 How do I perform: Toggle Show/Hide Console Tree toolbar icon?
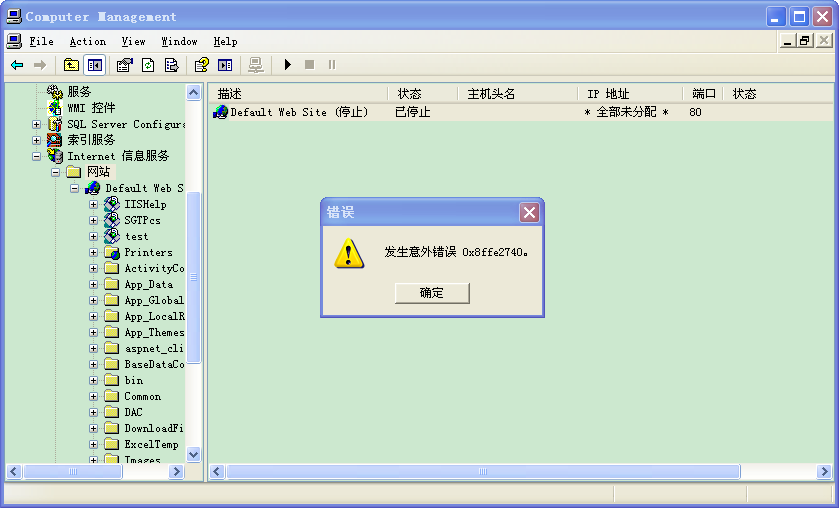tap(95, 65)
